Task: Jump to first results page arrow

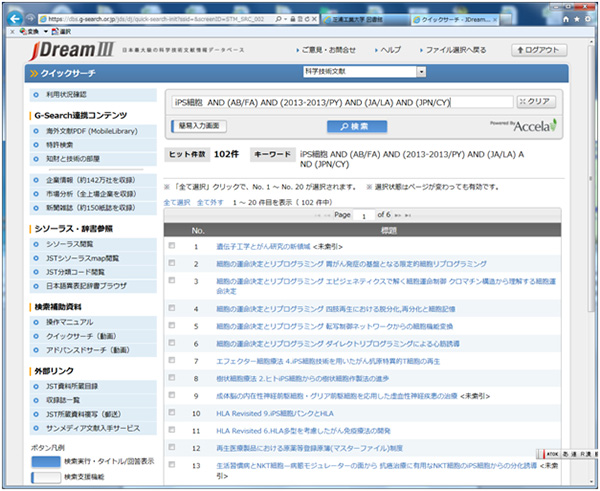Action: tap(317, 215)
